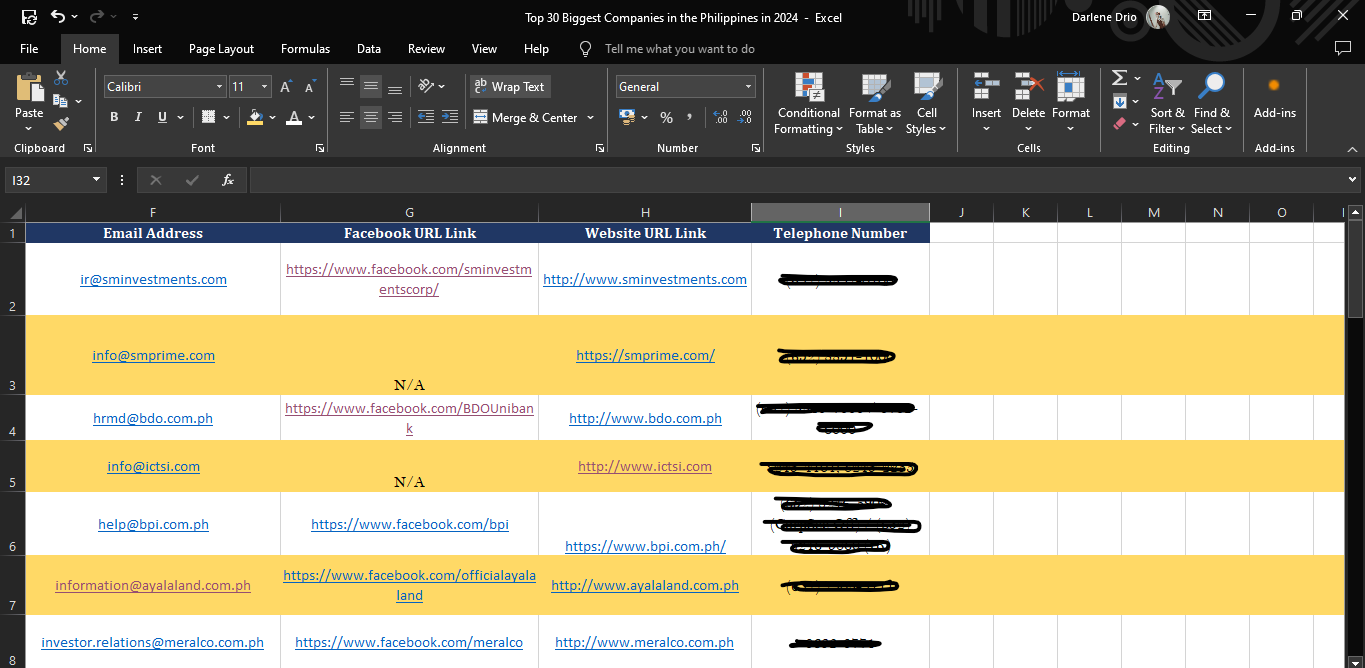
Task: Open the Add-ins button
Action: (1274, 99)
